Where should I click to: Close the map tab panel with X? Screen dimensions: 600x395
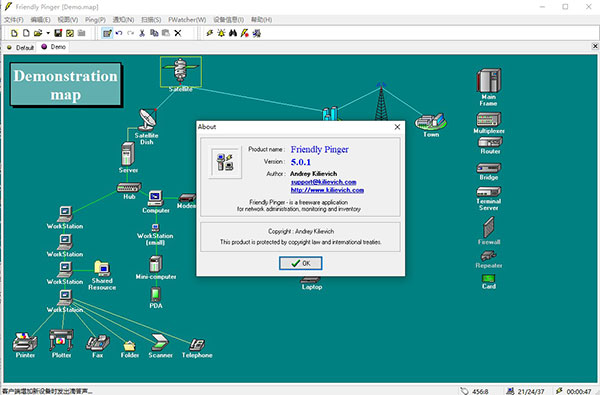pyautogui.click(x=595, y=46)
